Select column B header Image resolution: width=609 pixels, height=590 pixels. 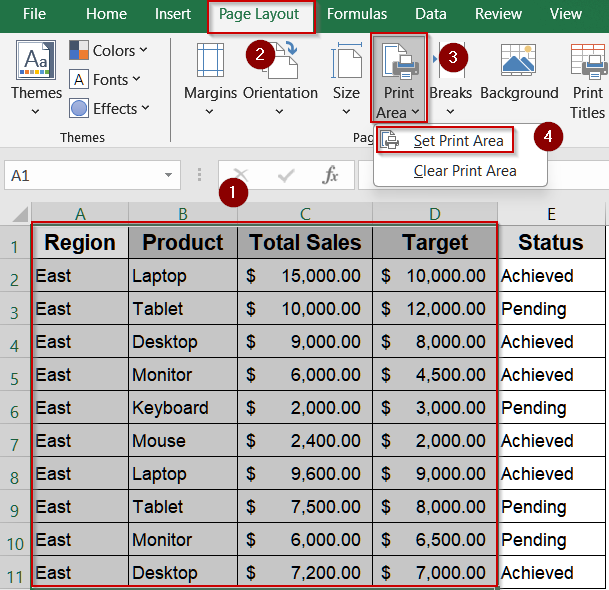coord(183,214)
